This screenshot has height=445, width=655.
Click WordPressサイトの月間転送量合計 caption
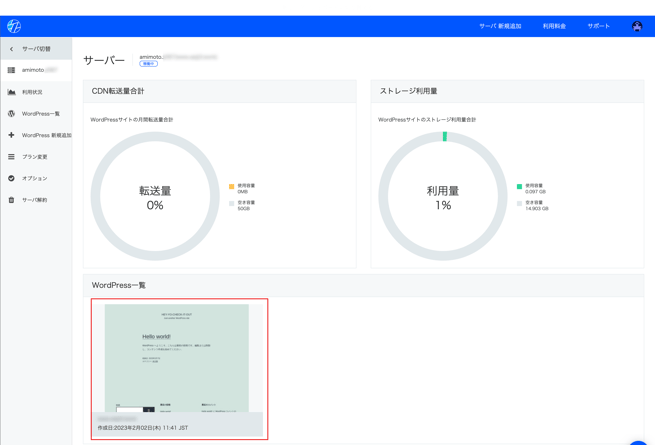pos(132,120)
